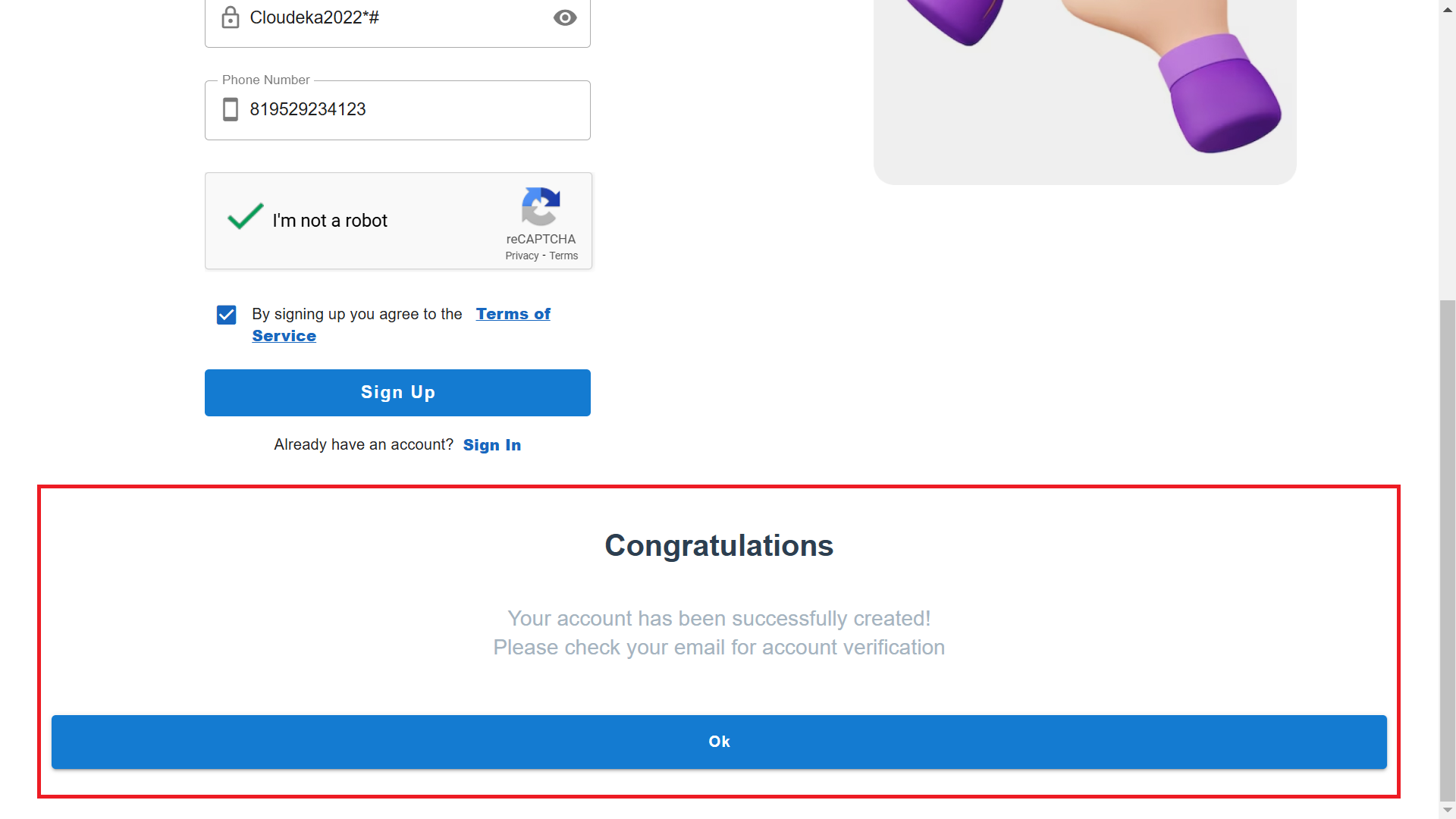Click the reCAPTCHA logo
Screen dimensions: 1456x819
pos(541,206)
